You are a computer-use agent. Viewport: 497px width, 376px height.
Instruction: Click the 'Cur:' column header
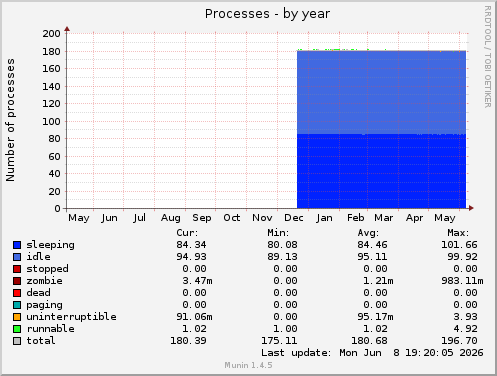[x=187, y=233]
